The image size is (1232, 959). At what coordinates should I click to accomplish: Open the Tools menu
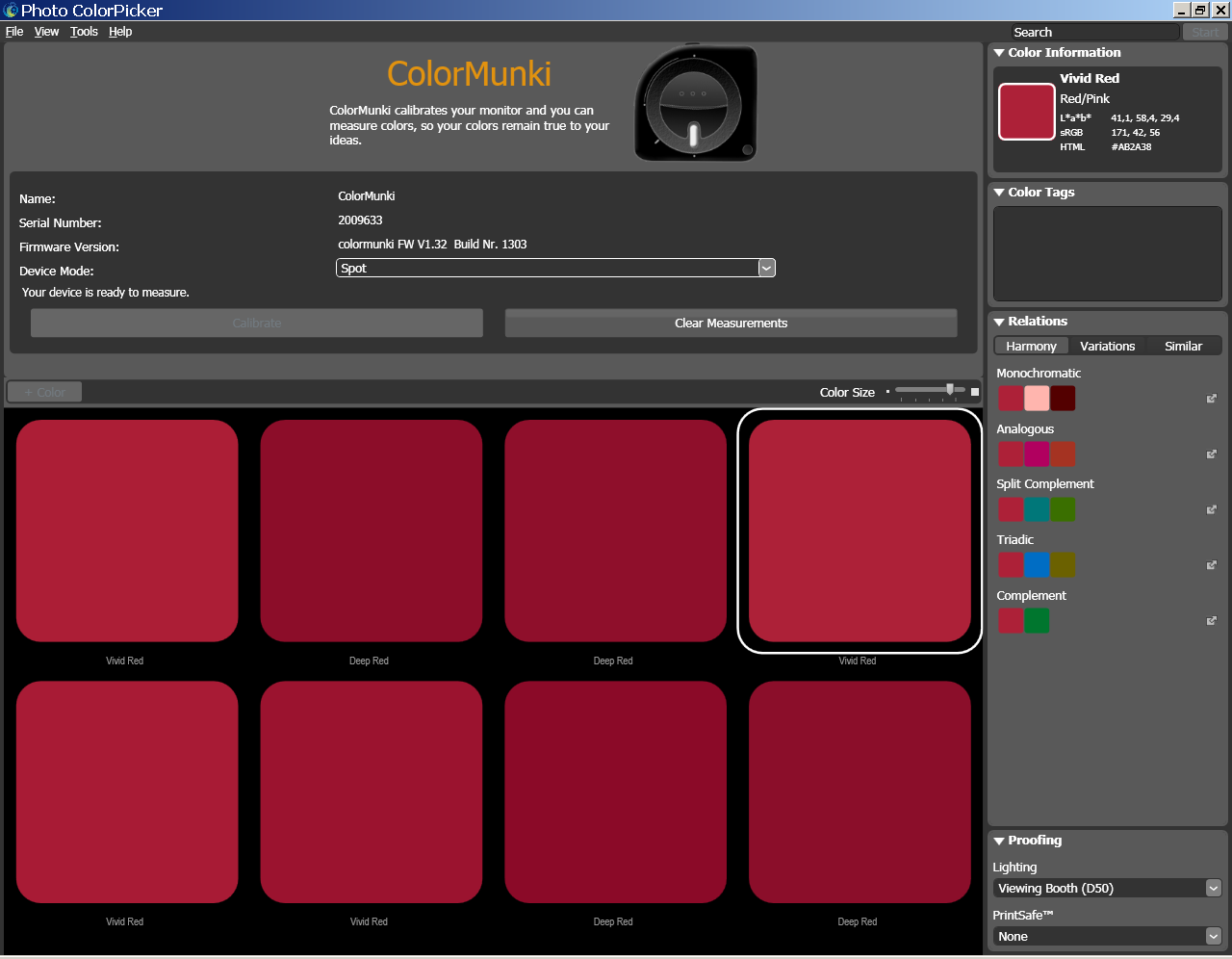(x=84, y=32)
